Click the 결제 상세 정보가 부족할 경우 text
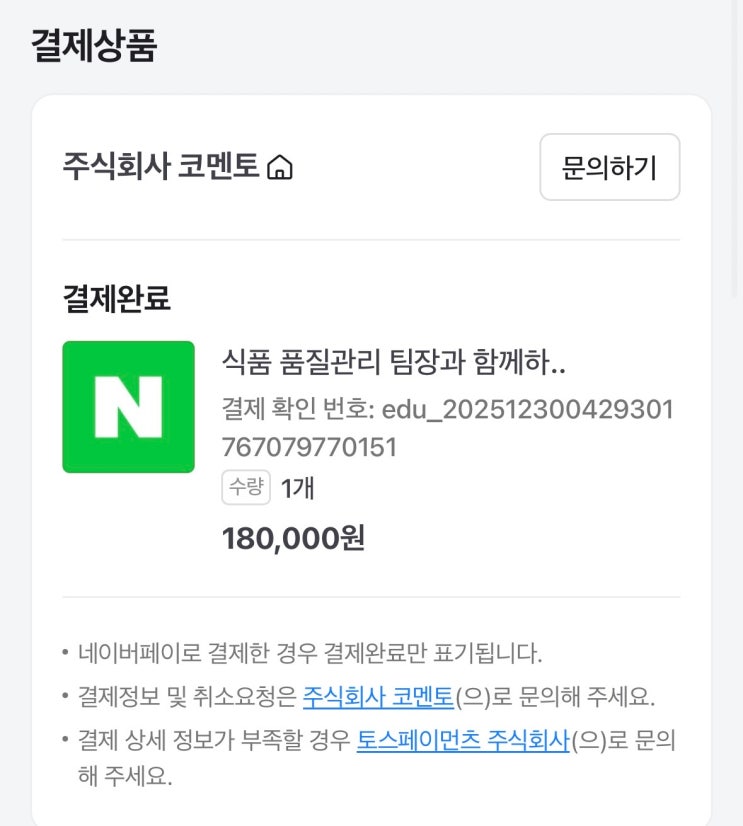The image size is (743, 826). click(x=215, y=741)
